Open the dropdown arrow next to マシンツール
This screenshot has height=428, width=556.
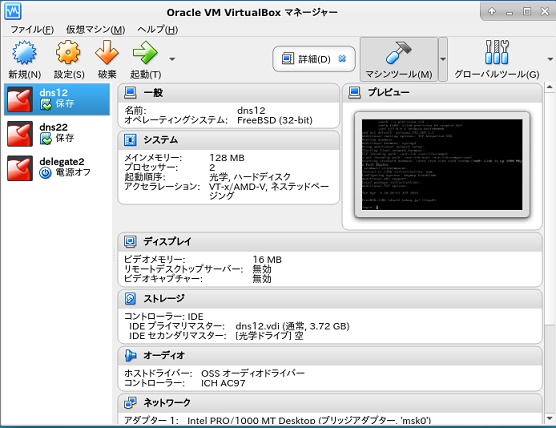(x=443, y=59)
